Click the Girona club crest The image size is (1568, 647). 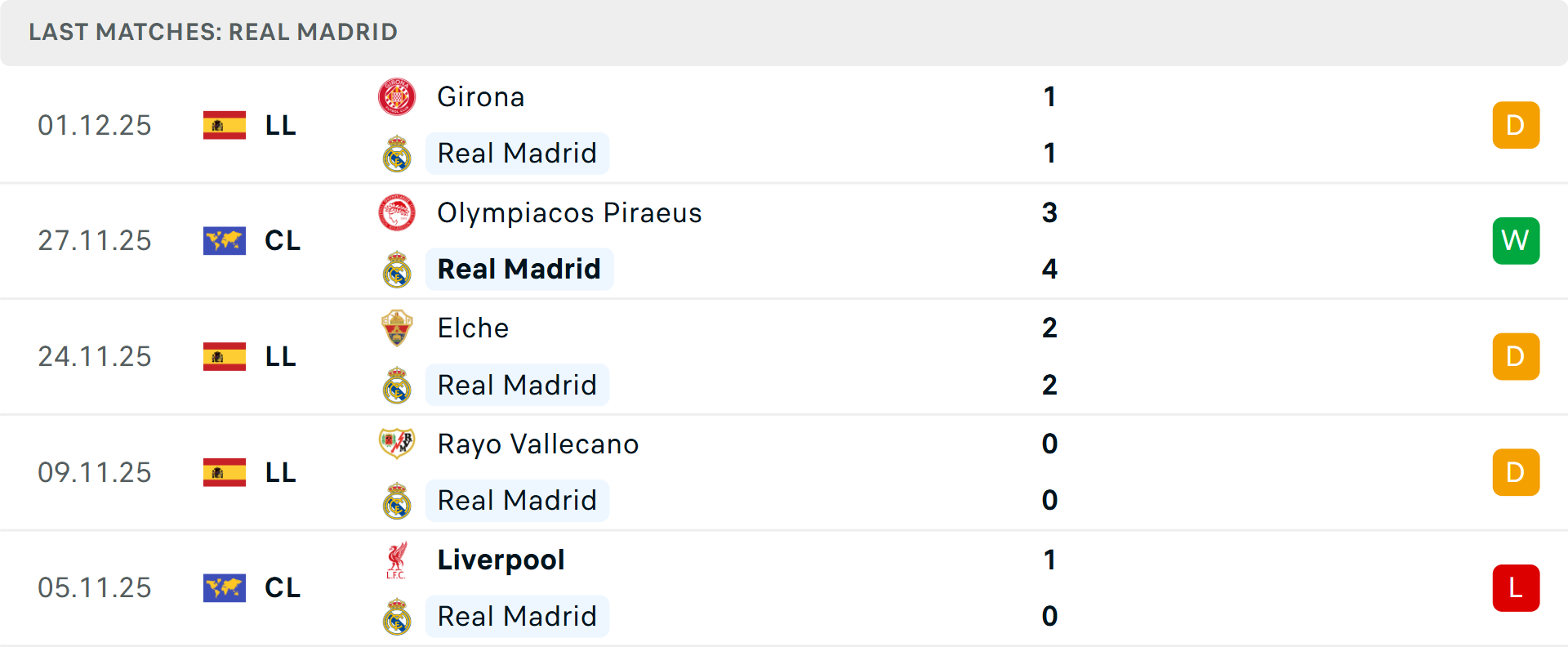(397, 96)
